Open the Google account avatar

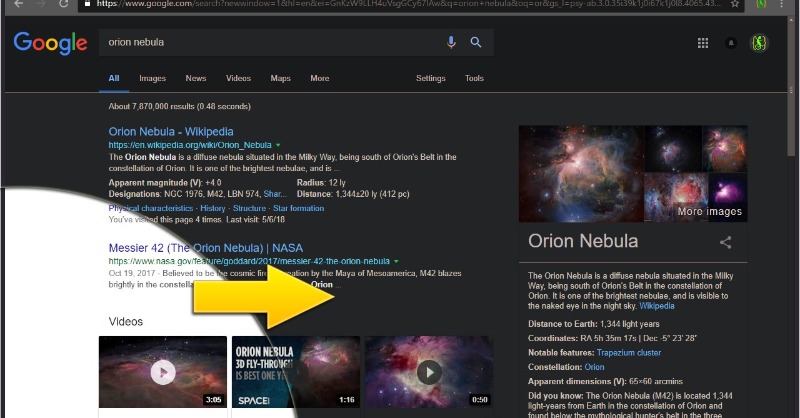click(759, 43)
